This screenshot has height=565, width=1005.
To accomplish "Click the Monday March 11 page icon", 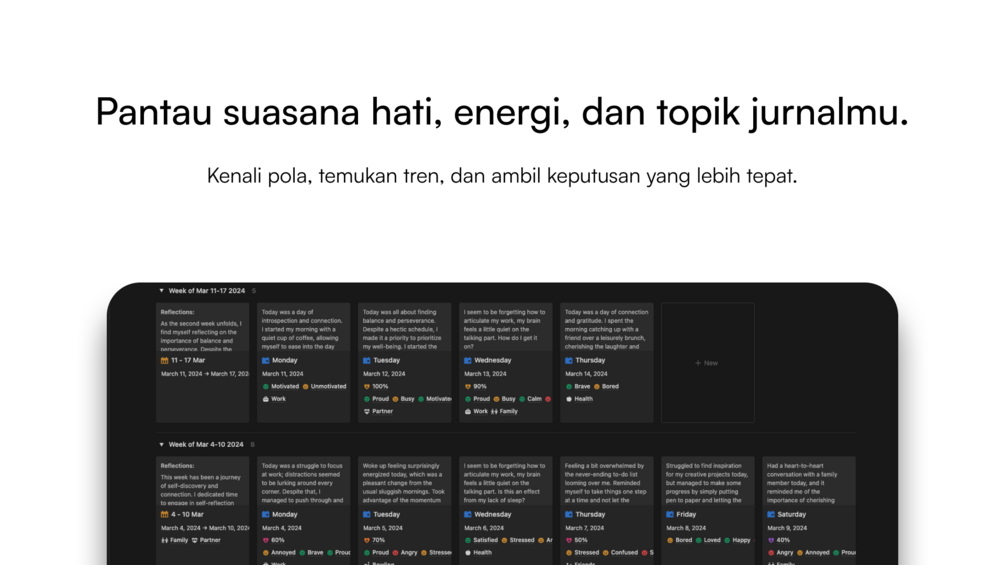I will (x=266, y=361).
